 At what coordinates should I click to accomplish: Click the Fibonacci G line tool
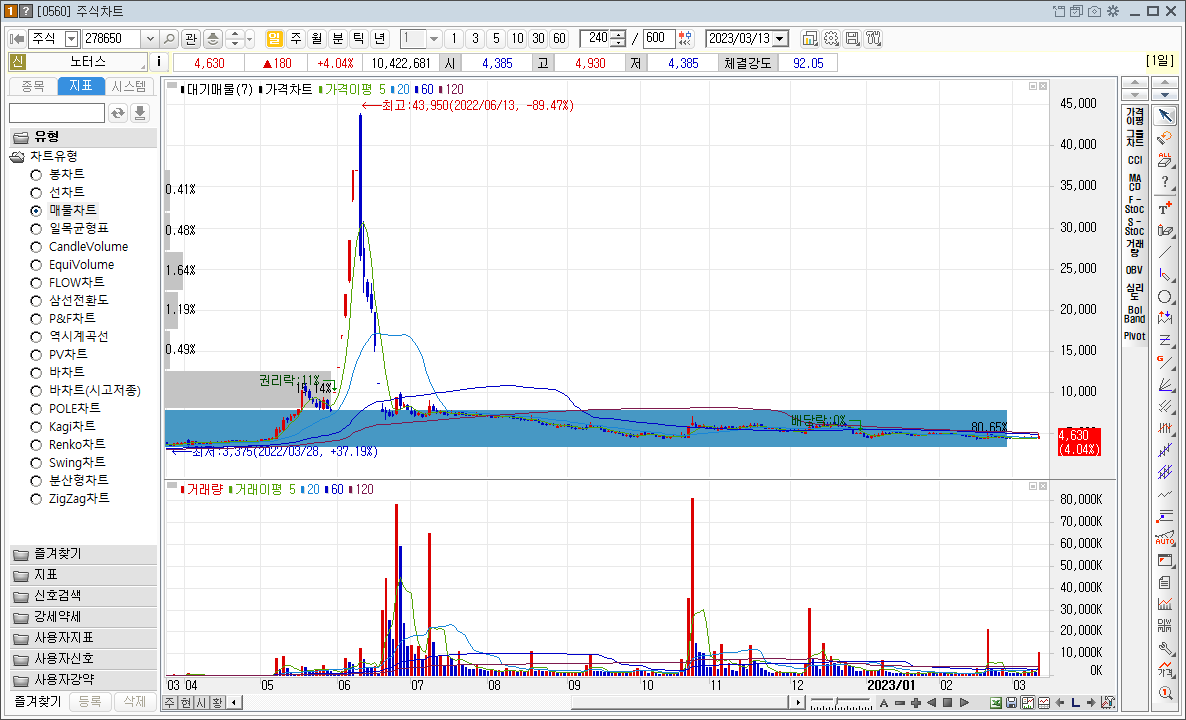[x=1165, y=362]
